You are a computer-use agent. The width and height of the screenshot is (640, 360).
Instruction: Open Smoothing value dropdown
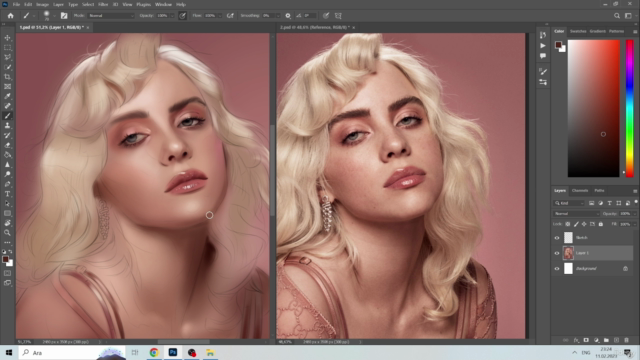pyautogui.click(x=278, y=16)
